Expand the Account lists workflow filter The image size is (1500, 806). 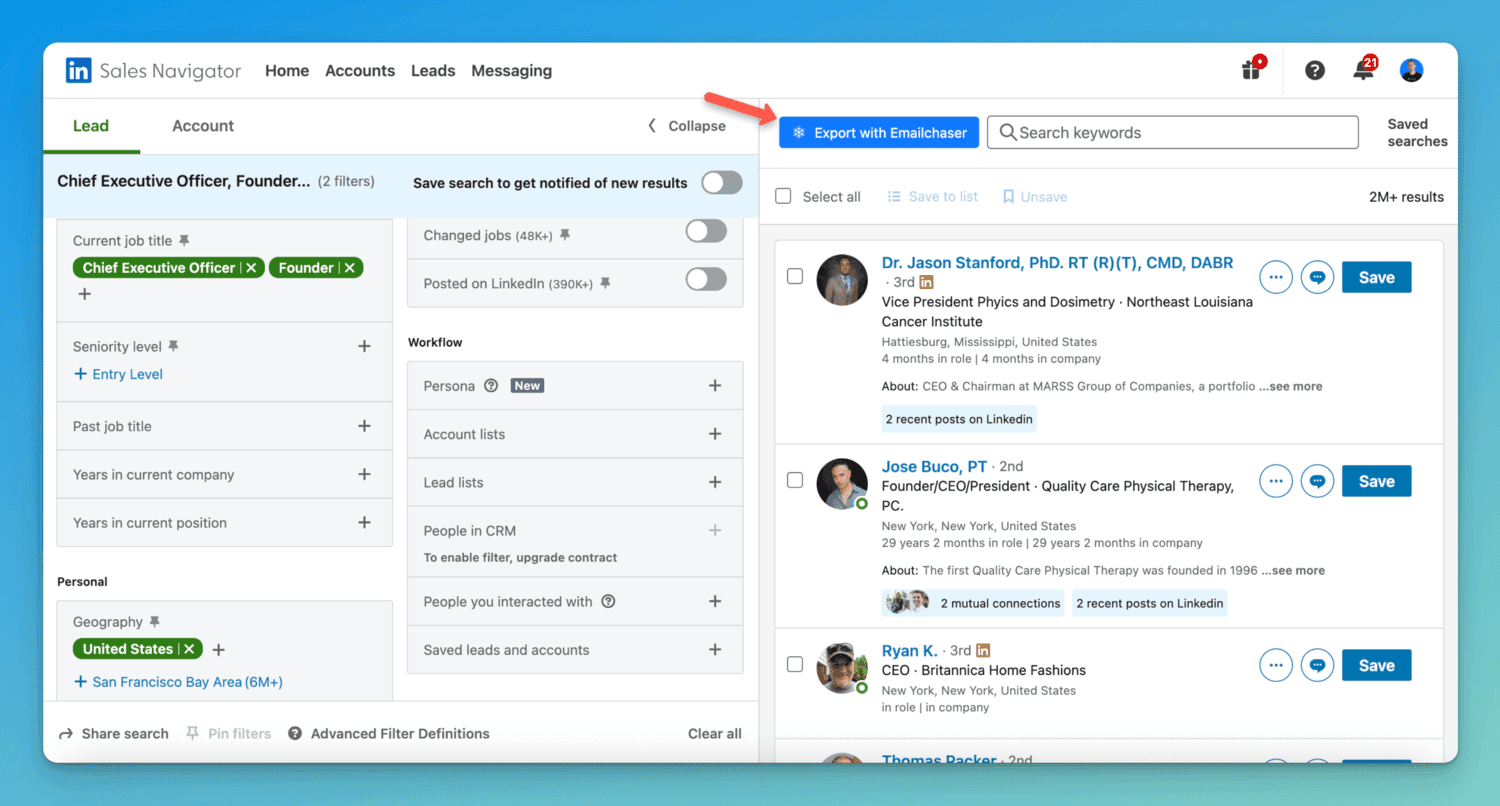(714, 434)
